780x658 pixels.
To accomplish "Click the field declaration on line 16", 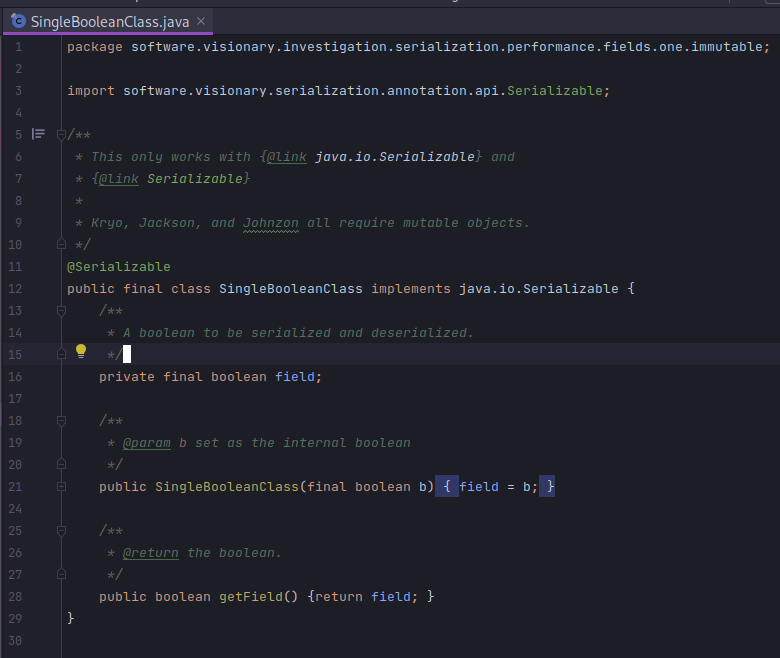I will pos(210,376).
